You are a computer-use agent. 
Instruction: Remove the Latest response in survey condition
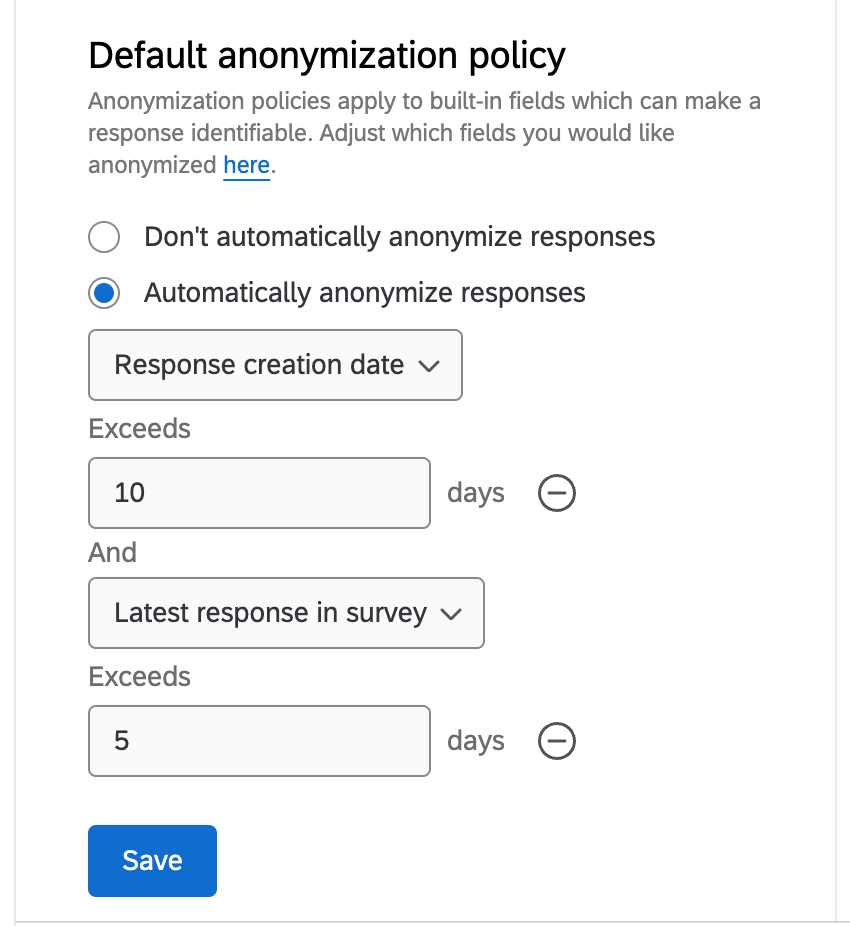click(x=557, y=741)
